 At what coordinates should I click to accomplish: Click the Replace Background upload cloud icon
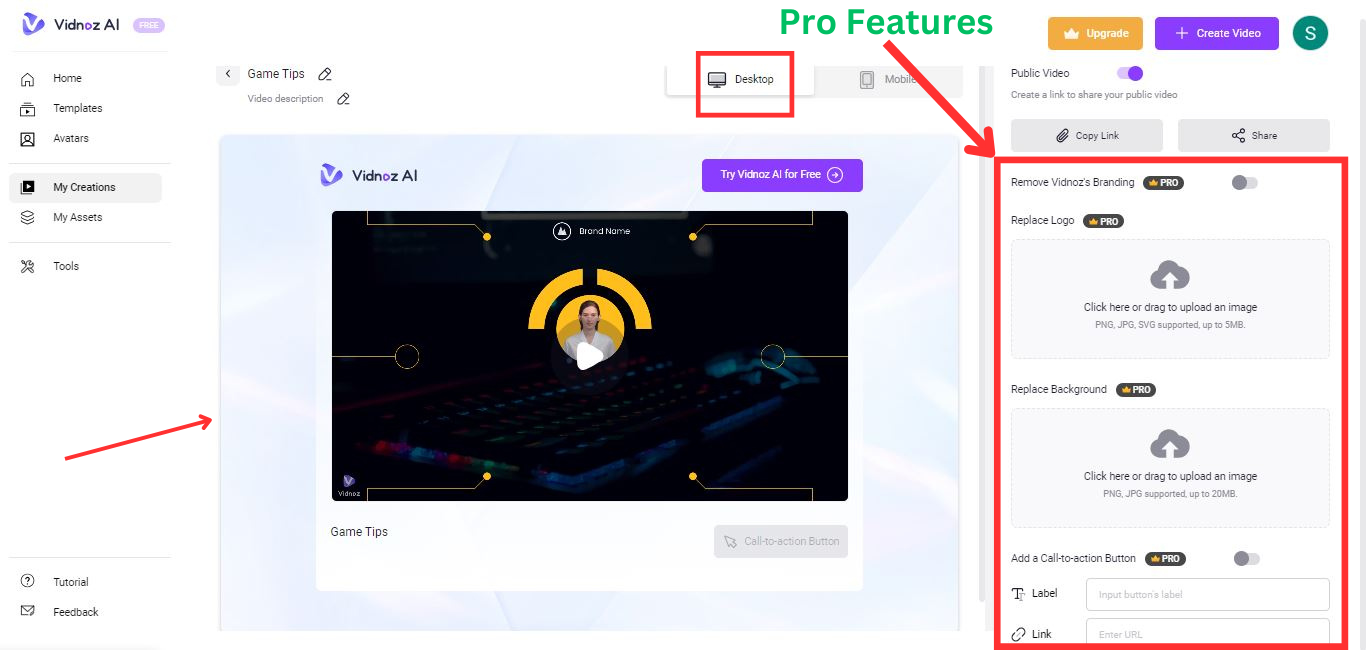coord(1170,445)
